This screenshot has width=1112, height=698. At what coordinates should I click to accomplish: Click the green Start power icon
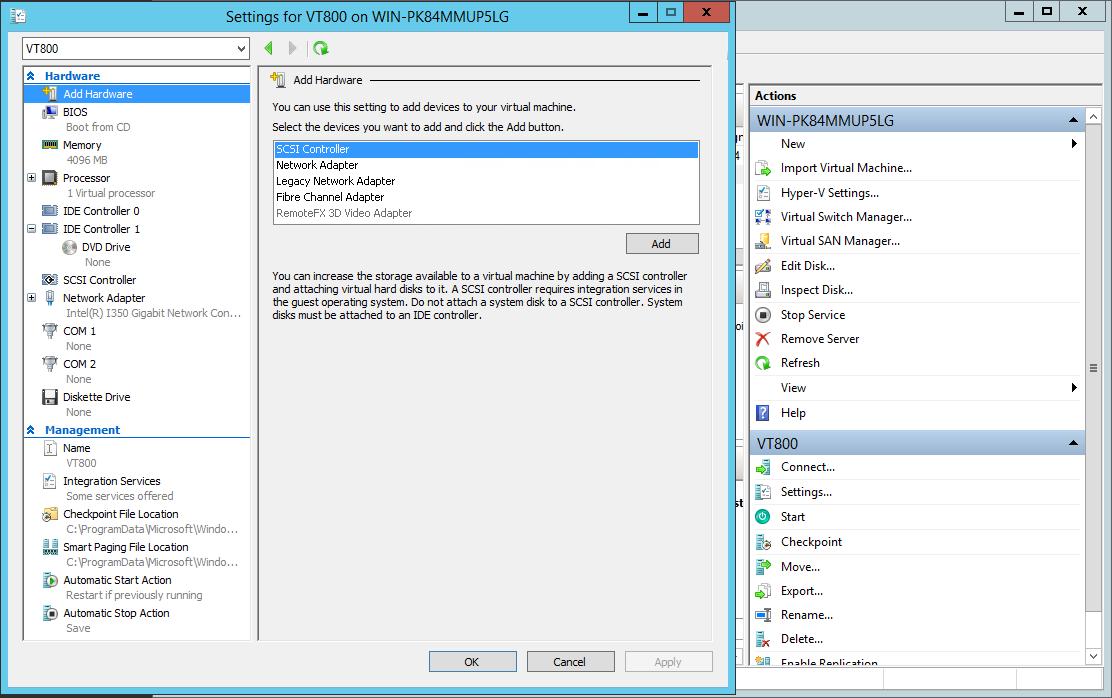(x=762, y=516)
